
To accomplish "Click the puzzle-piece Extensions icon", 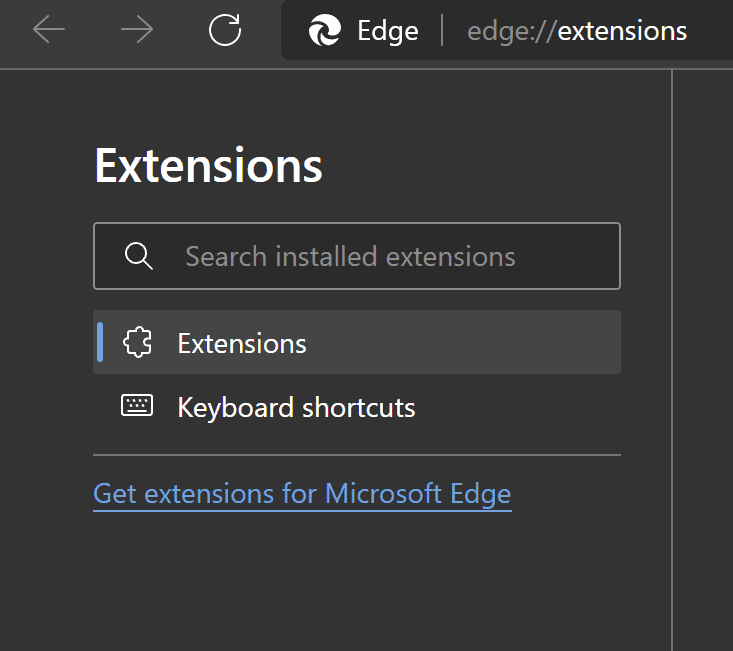I will (137, 343).
